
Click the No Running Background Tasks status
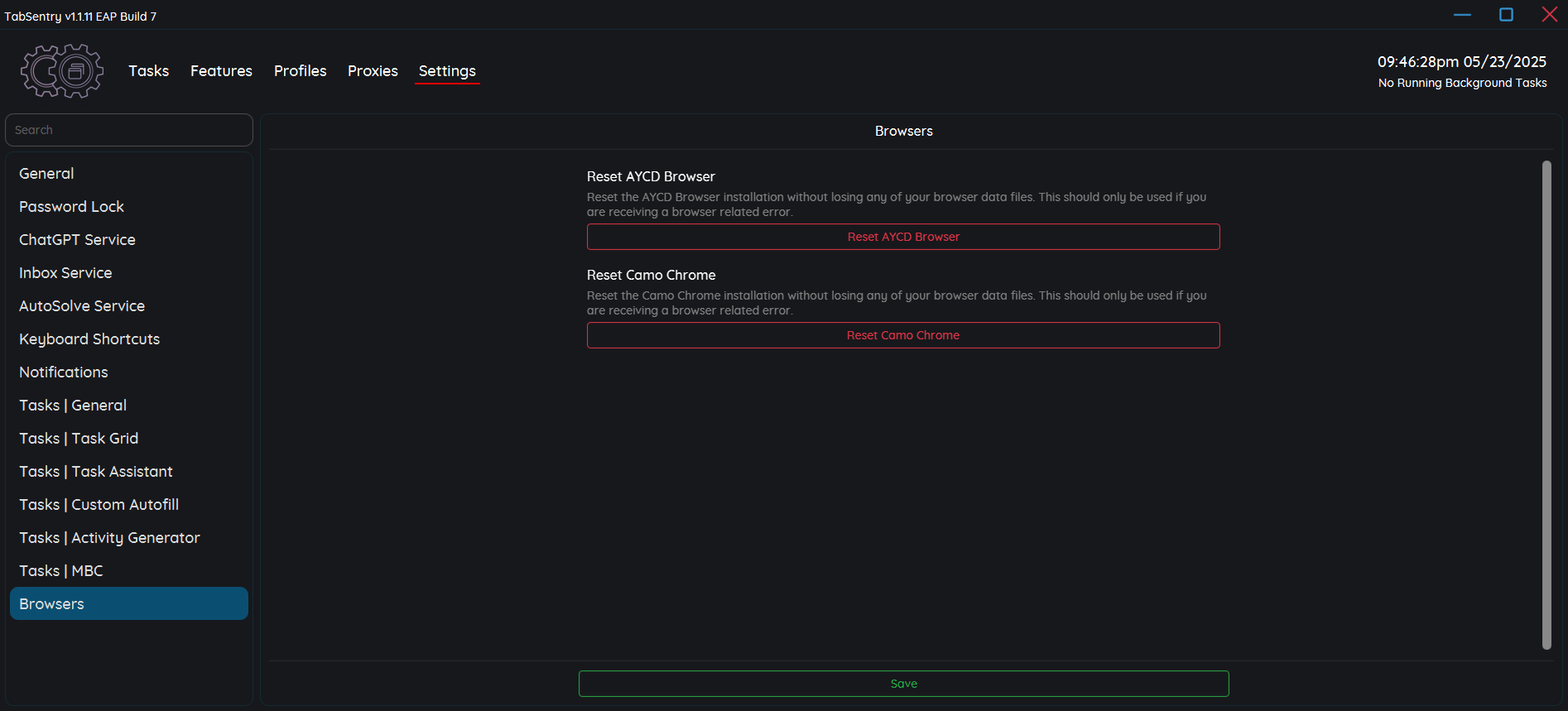1462,83
